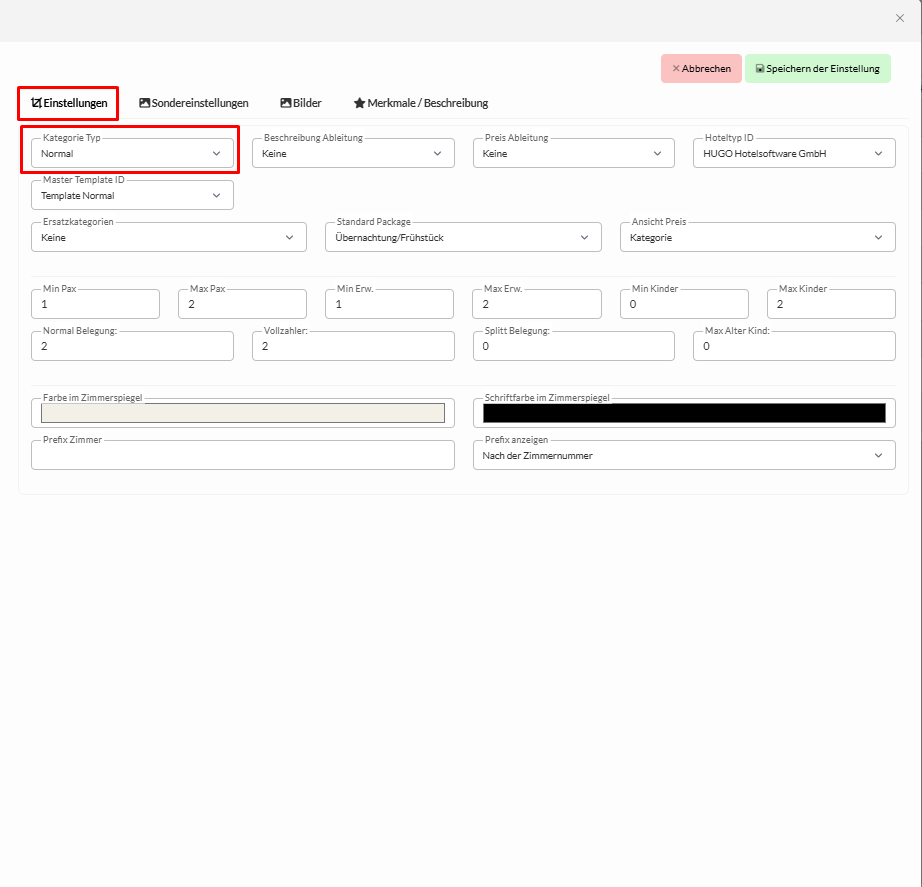The height and width of the screenshot is (887, 922).
Task: Click the Max Alter Kind field
Action: pos(793,346)
